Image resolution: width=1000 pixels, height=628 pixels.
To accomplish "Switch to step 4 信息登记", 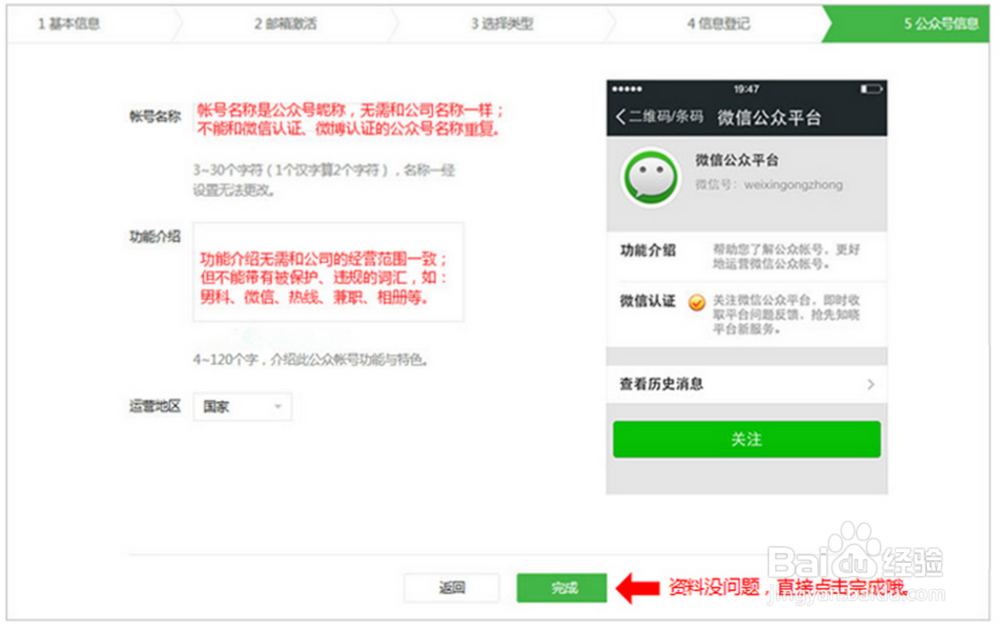I will point(718,24).
